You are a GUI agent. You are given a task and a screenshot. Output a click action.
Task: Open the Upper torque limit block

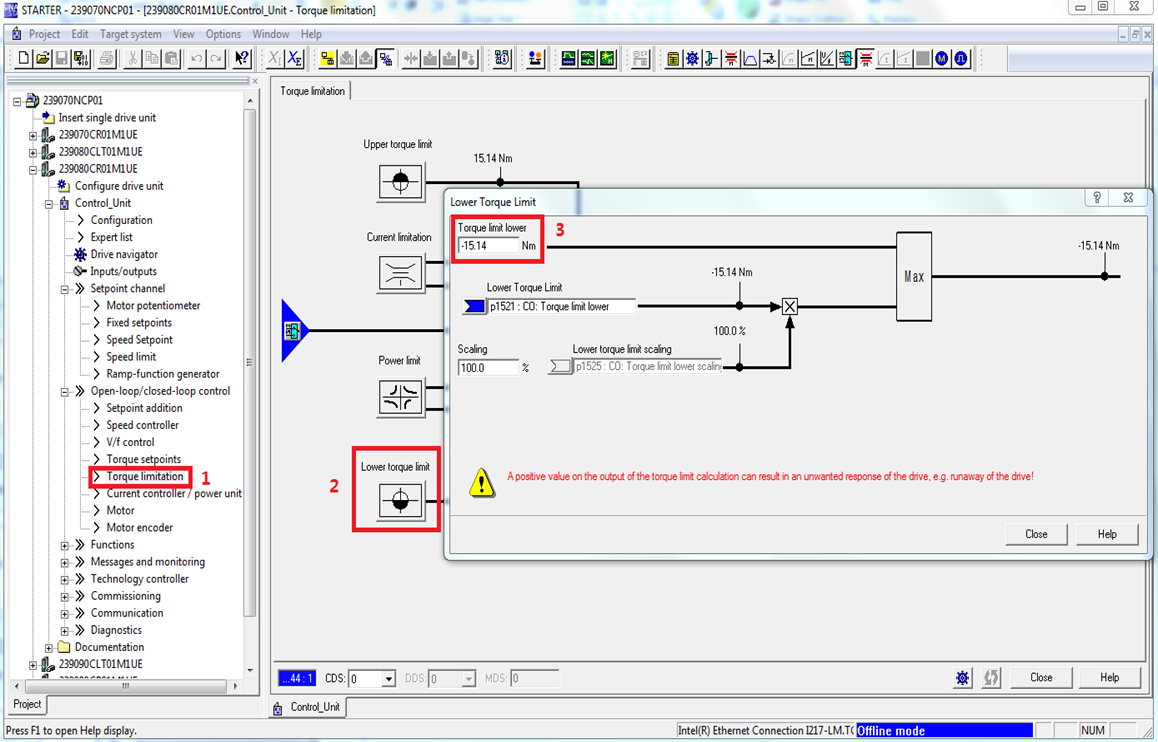pos(400,182)
